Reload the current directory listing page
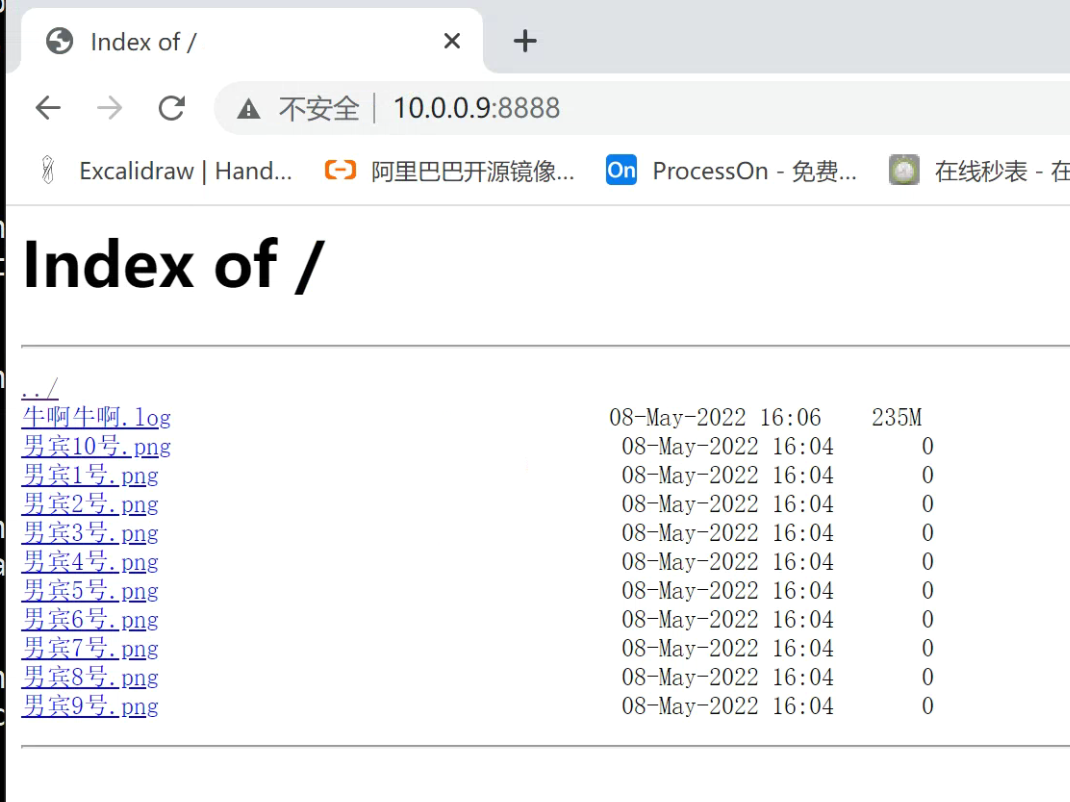 (171, 107)
